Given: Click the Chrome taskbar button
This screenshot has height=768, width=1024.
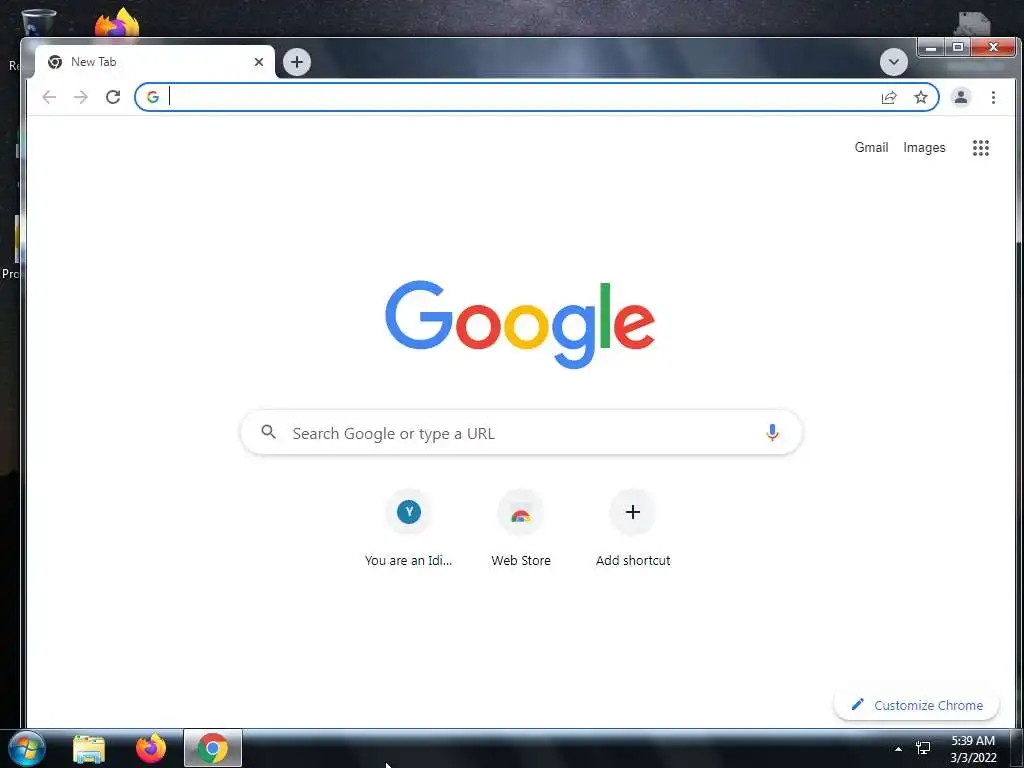Looking at the screenshot, I should click(213, 748).
